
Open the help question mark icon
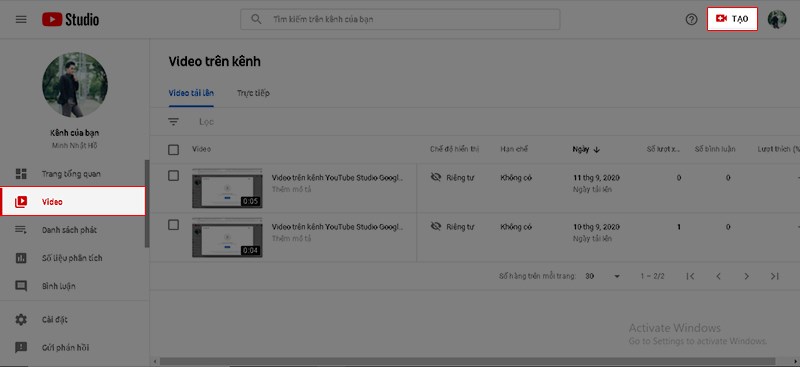[x=691, y=19]
